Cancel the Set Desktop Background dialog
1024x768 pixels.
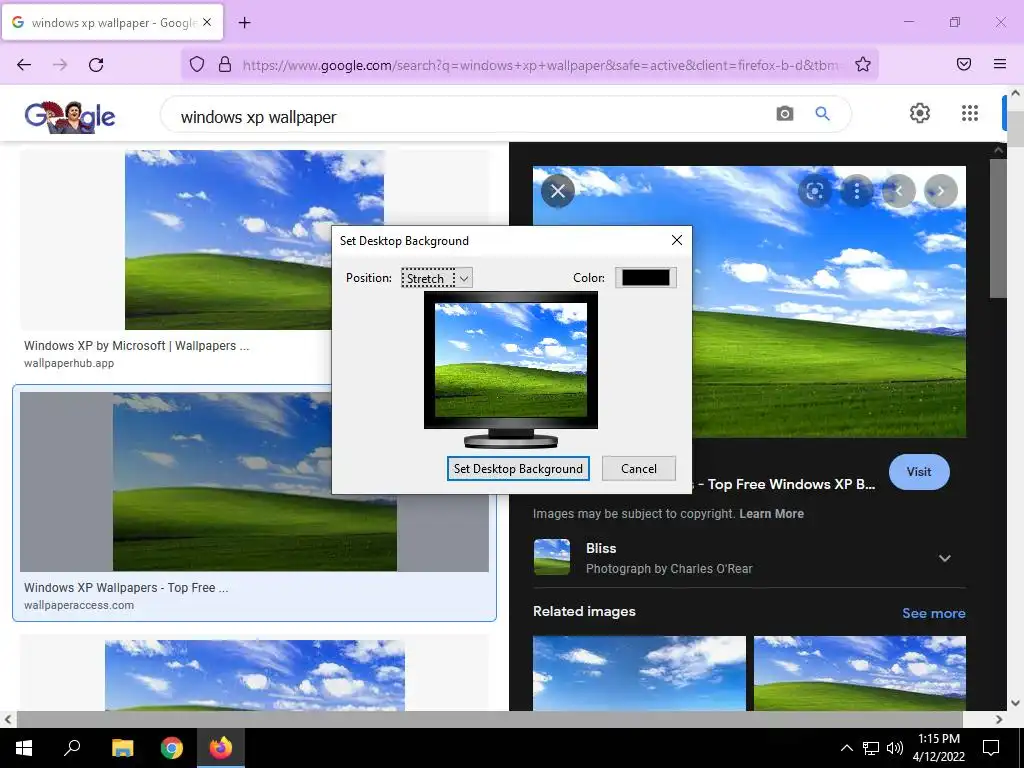click(x=639, y=468)
